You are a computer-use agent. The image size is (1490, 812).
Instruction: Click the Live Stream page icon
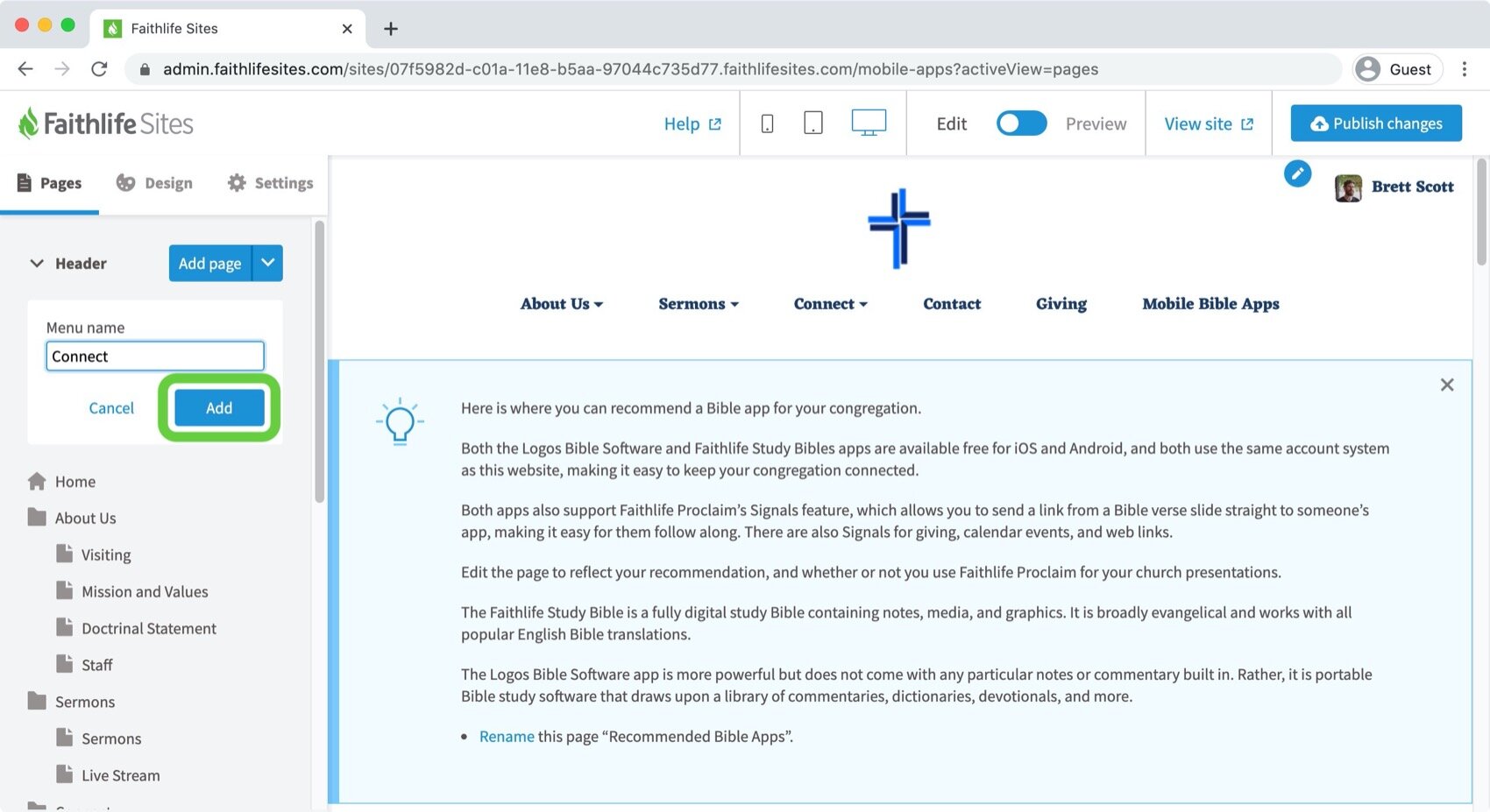65,774
